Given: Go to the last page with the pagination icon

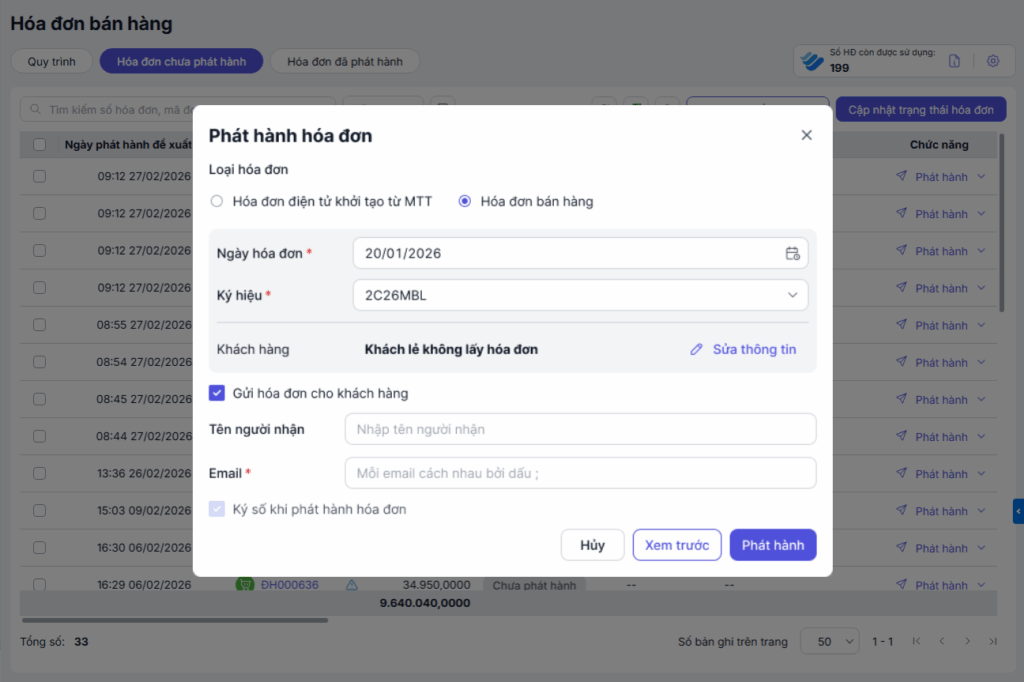Looking at the screenshot, I should 993,641.
